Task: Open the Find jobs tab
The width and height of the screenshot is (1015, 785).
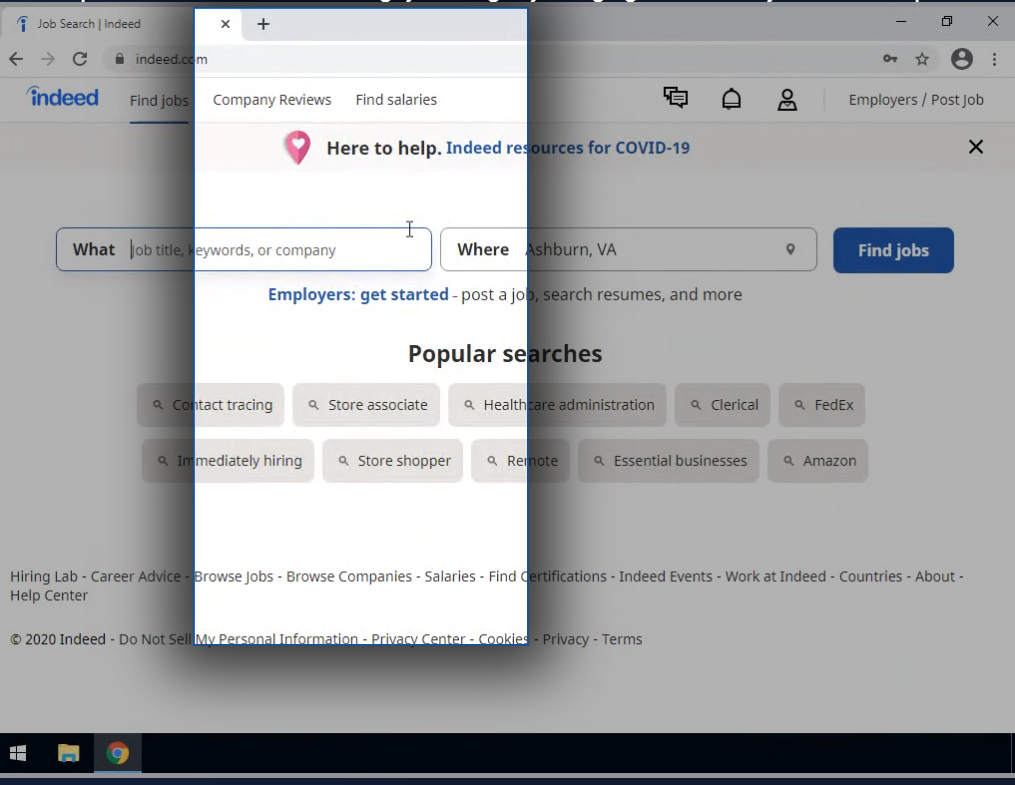Action: [159, 100]
